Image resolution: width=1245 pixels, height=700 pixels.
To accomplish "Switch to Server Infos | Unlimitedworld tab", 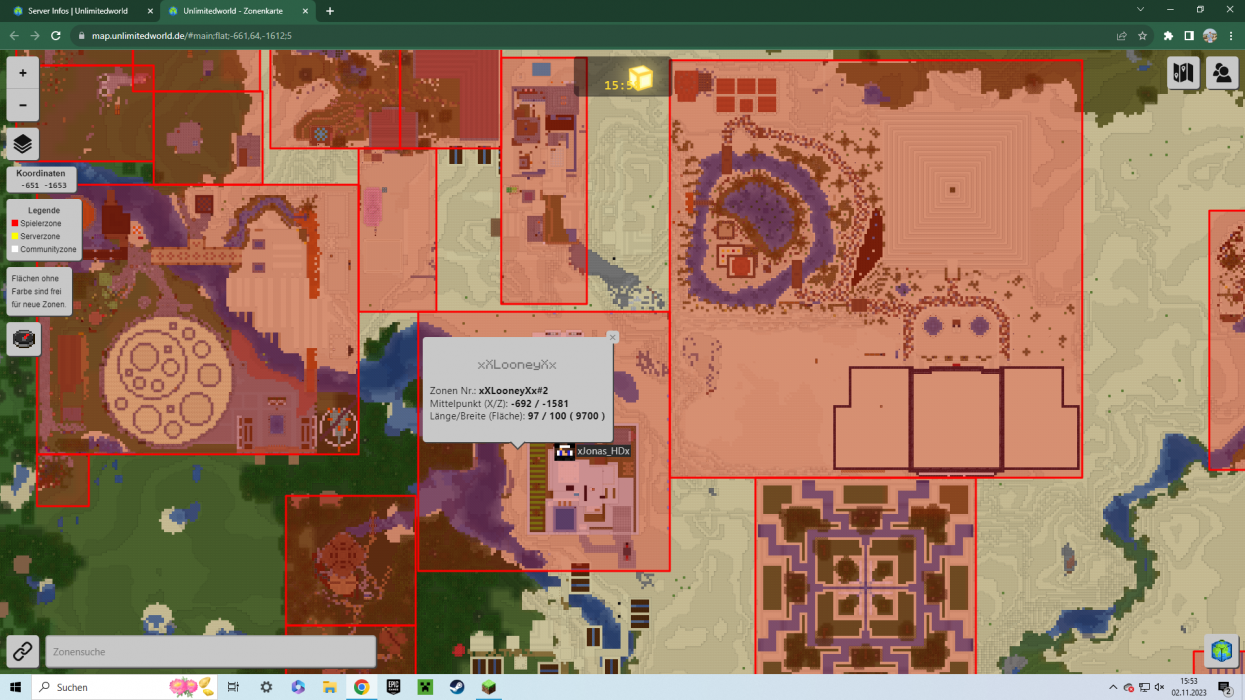I will (77, 11).
